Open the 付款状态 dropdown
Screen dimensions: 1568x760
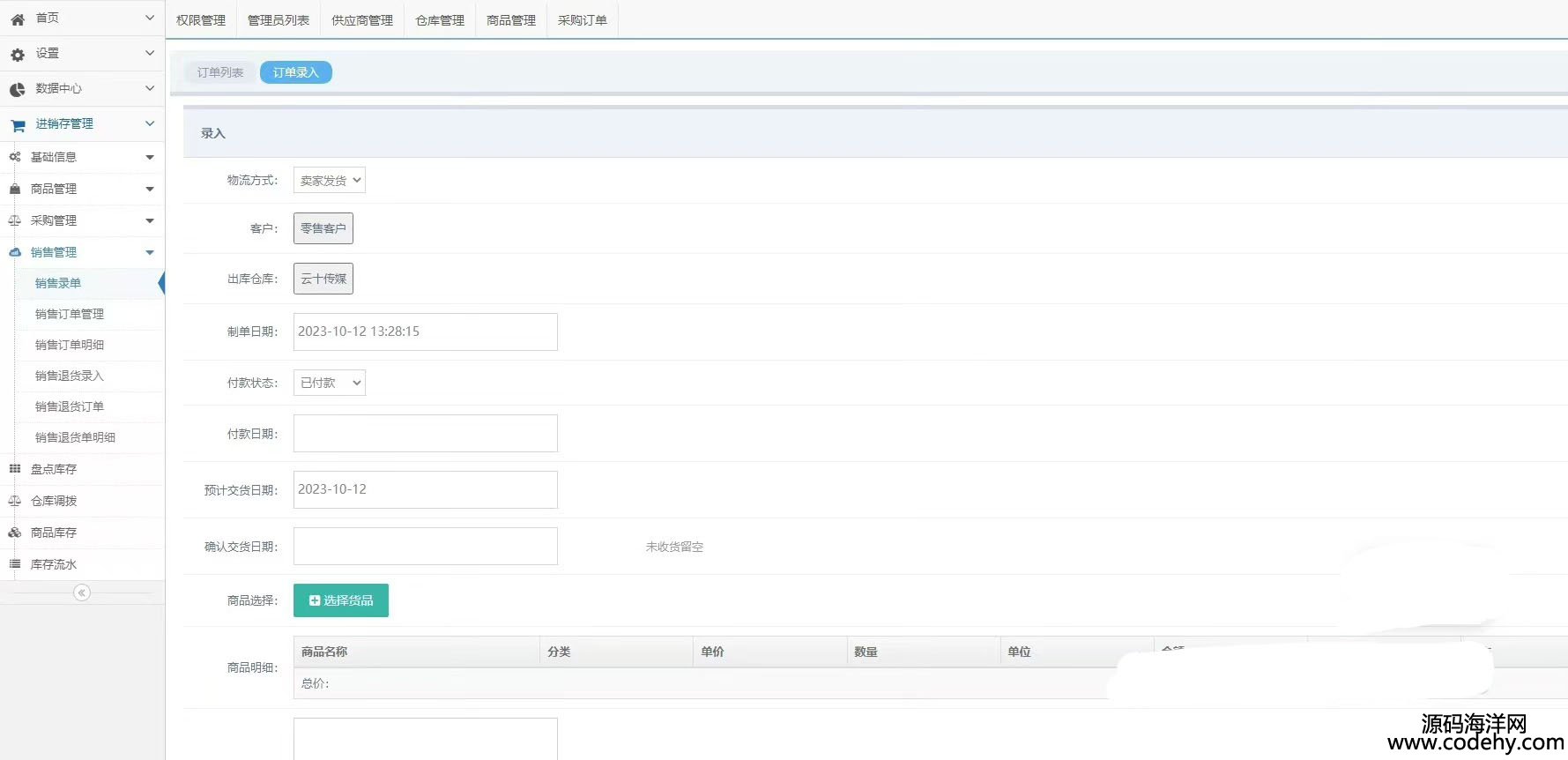tap(330, 383)
